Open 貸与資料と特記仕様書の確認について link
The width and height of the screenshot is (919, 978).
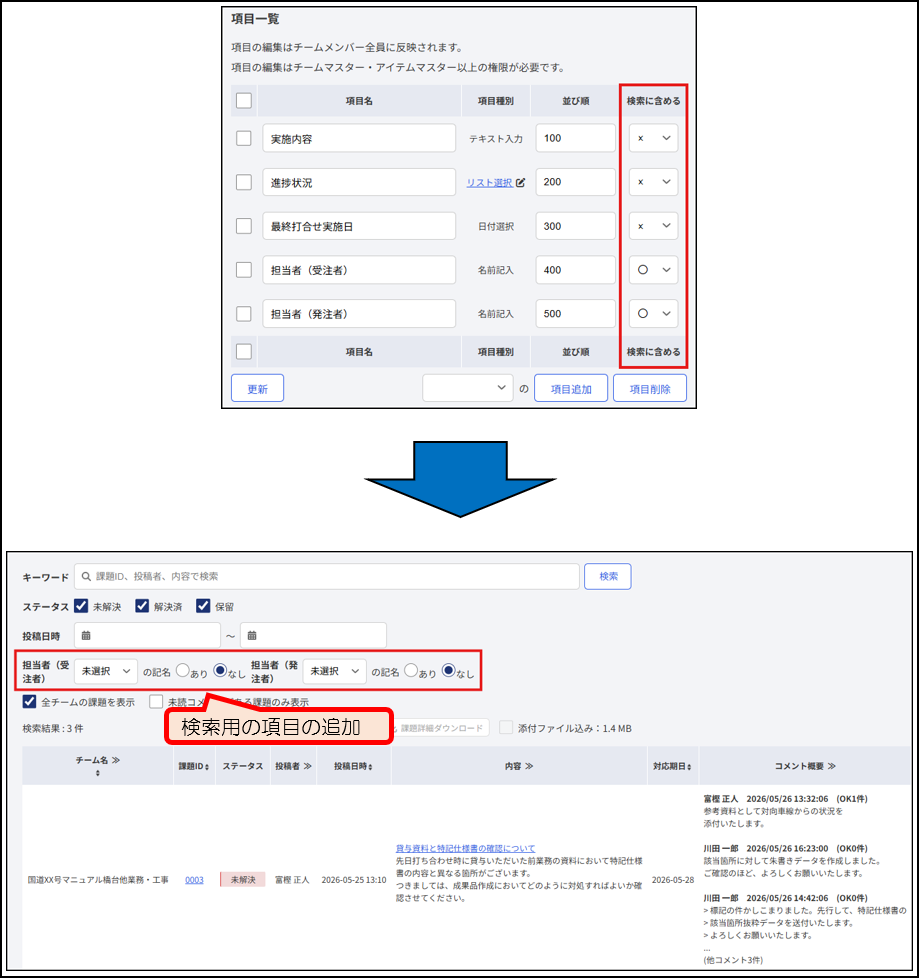[465, 848]
